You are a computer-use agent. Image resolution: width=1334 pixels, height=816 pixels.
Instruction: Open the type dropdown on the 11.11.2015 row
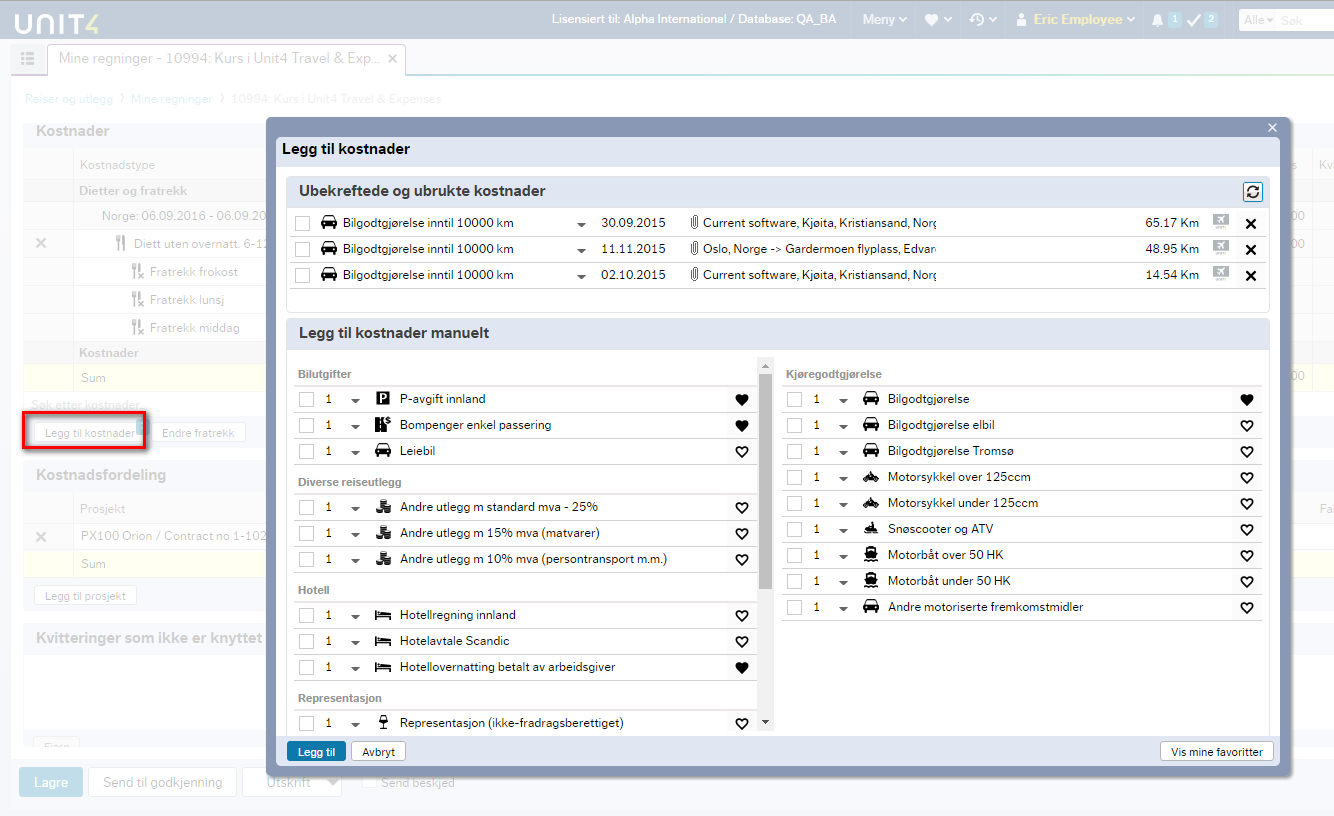(582, 250)
